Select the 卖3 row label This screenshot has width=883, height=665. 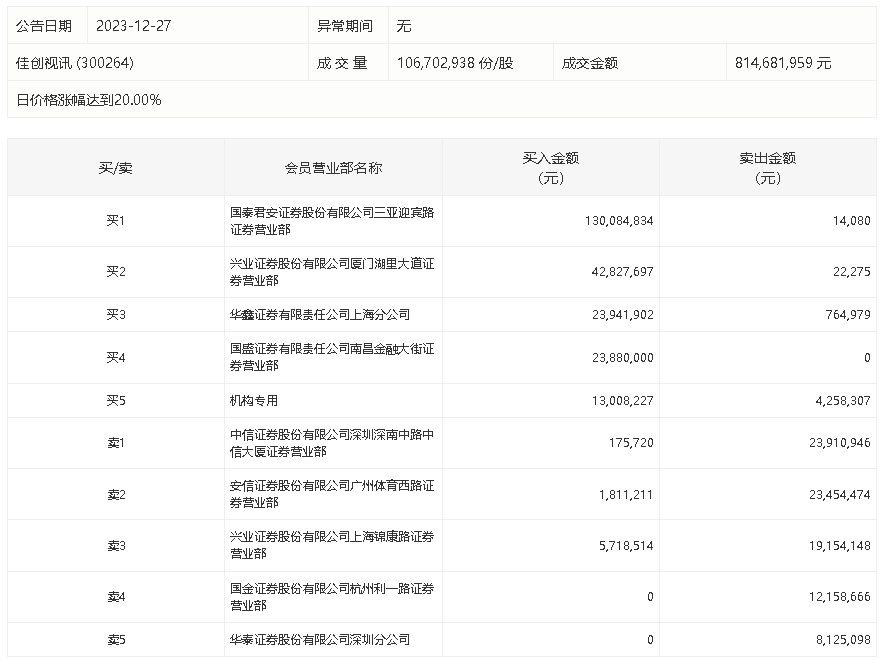(116, 546)
